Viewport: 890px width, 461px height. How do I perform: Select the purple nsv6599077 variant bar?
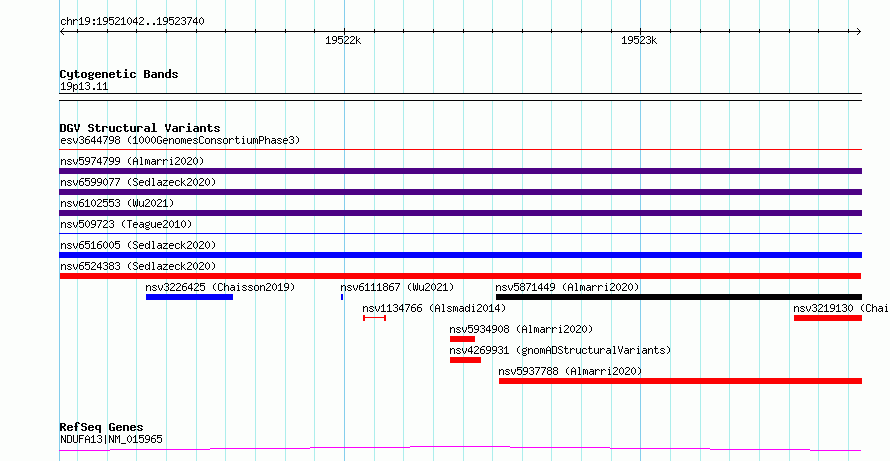point(460,192)
